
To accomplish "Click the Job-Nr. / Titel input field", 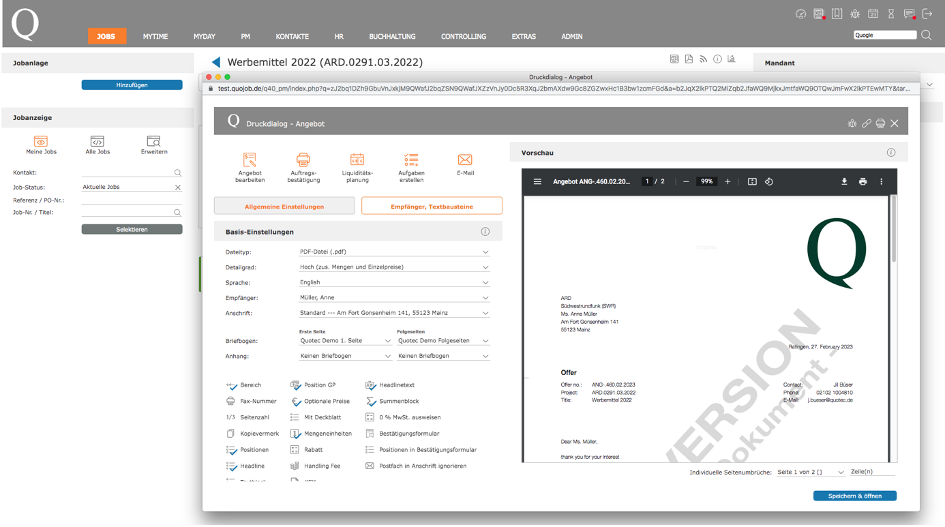I will tap(132, 212).
